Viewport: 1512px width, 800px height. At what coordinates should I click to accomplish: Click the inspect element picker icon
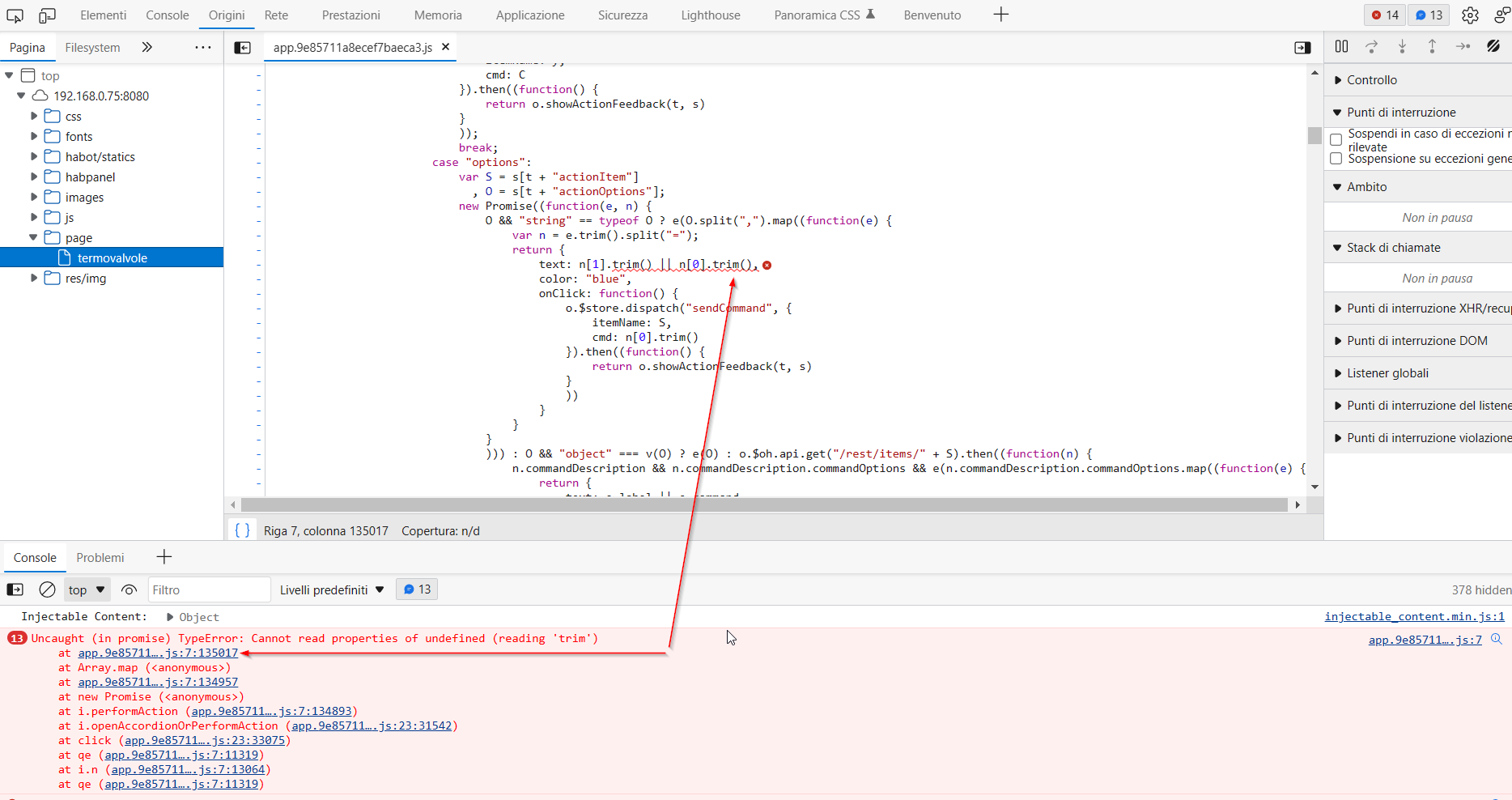click(x=15, y=15)
